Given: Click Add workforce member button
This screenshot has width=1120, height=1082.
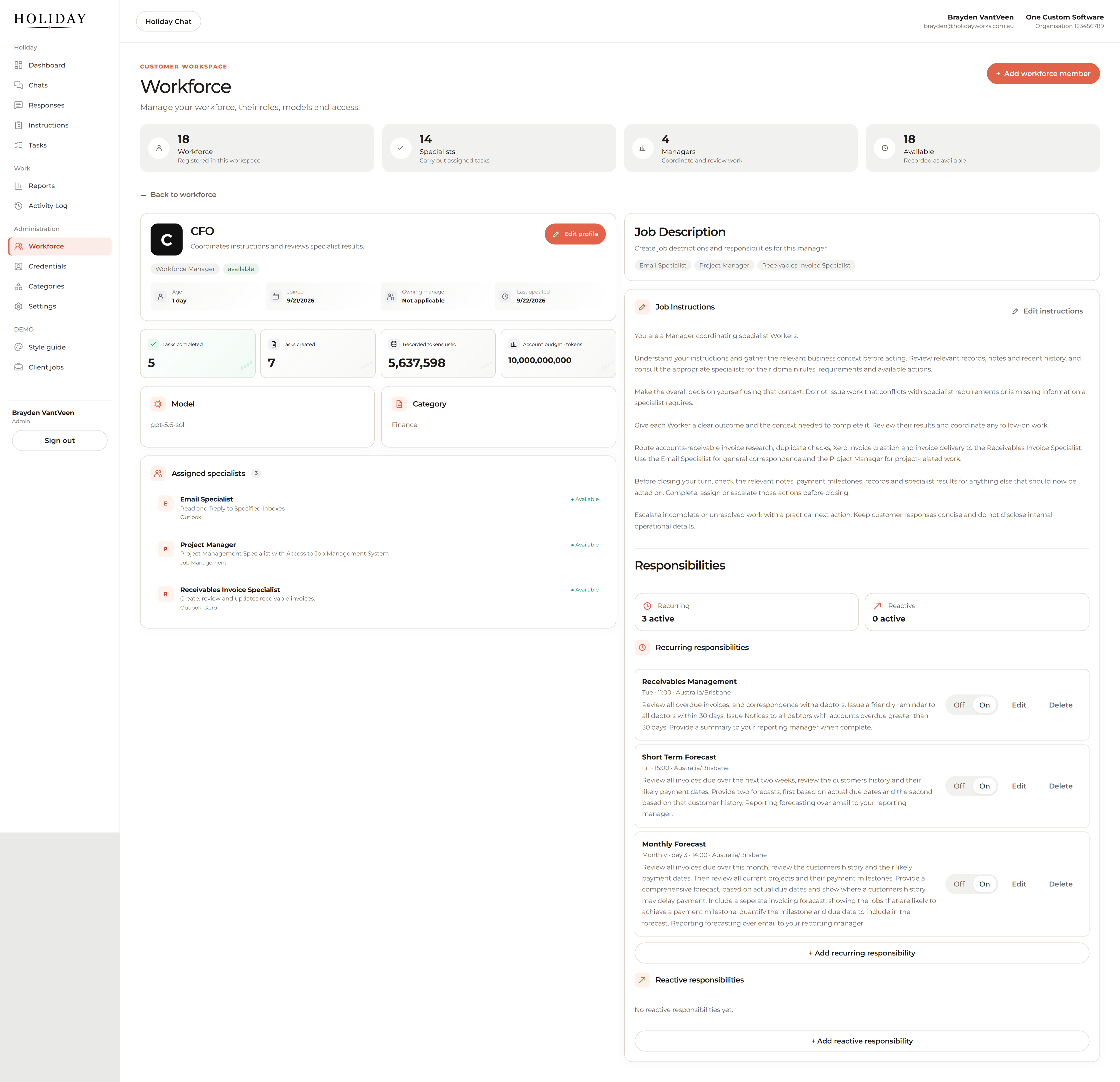Looking at the screenshot, I should (1043, 74).
